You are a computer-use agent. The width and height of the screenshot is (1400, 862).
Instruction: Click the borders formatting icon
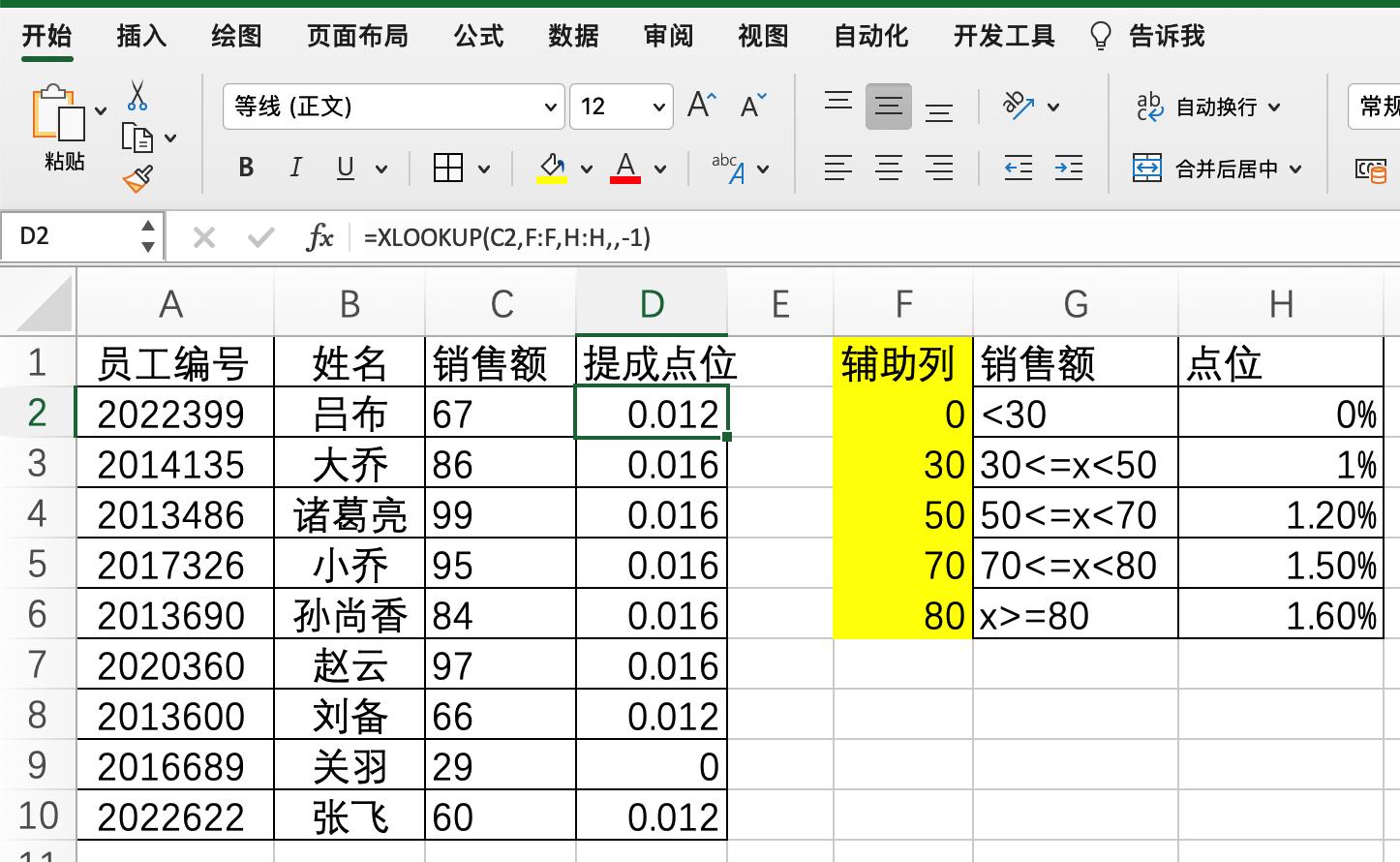pos(448,167)
